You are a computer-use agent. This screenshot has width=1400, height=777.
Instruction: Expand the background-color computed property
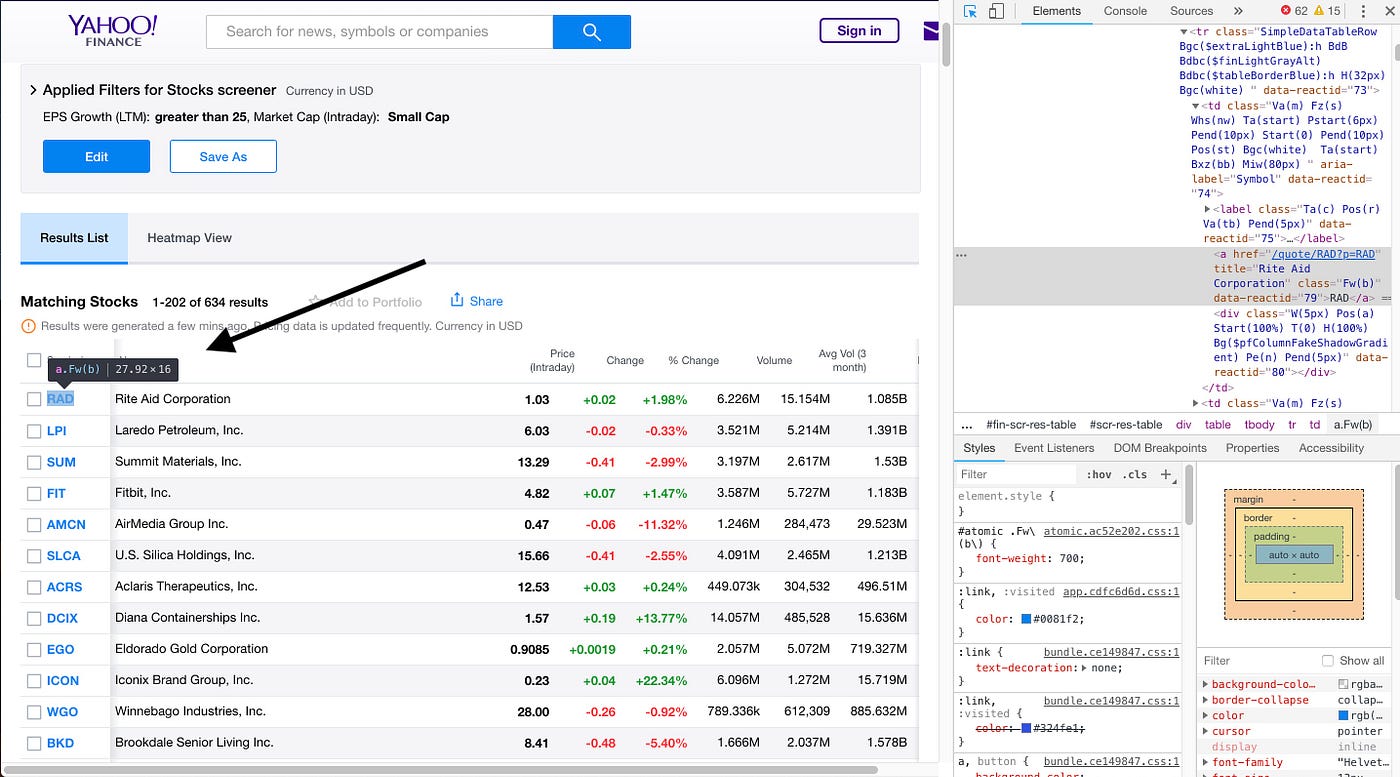tap(1206, 684)
